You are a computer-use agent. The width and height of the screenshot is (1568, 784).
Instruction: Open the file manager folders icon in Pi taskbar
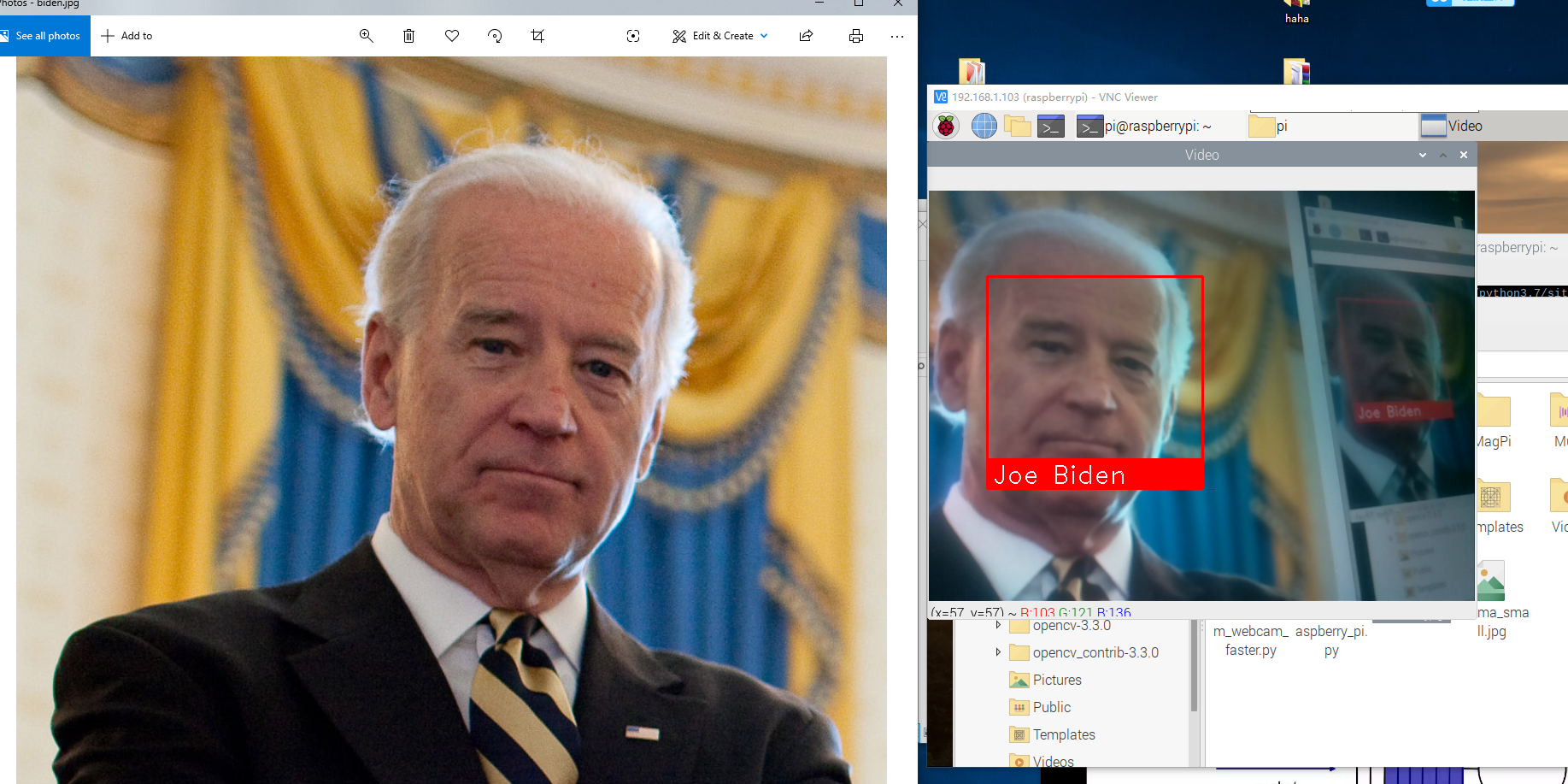1018,127
